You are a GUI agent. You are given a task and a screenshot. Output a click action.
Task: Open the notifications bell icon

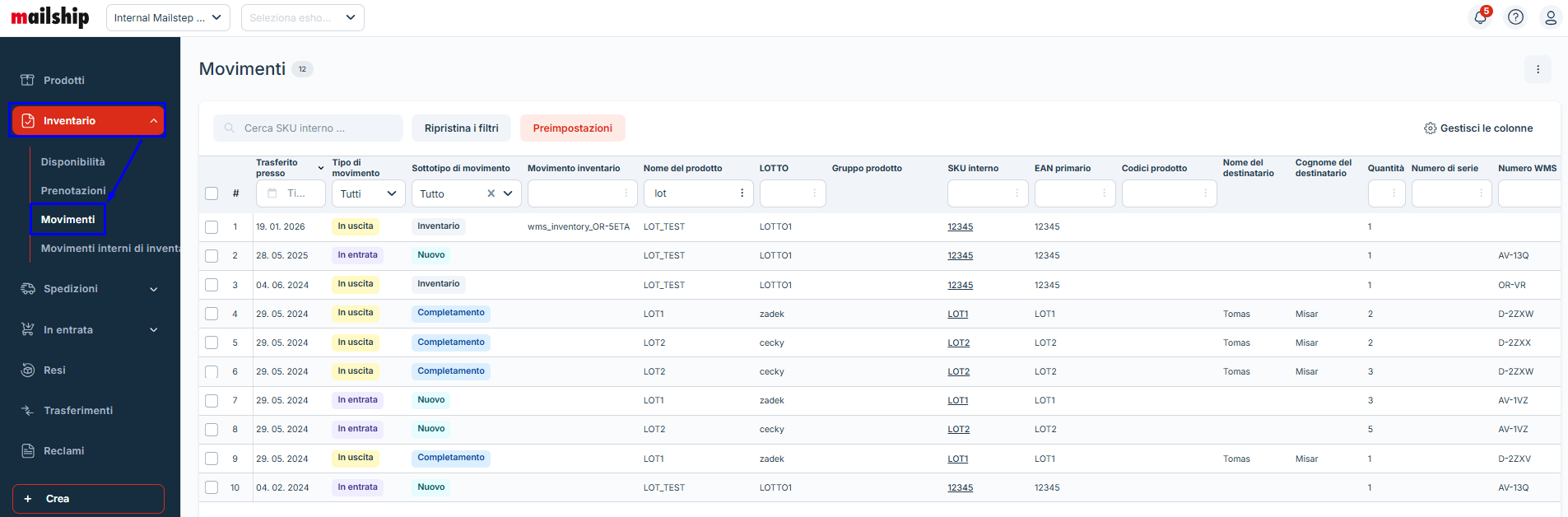[x=1480, y=17]
